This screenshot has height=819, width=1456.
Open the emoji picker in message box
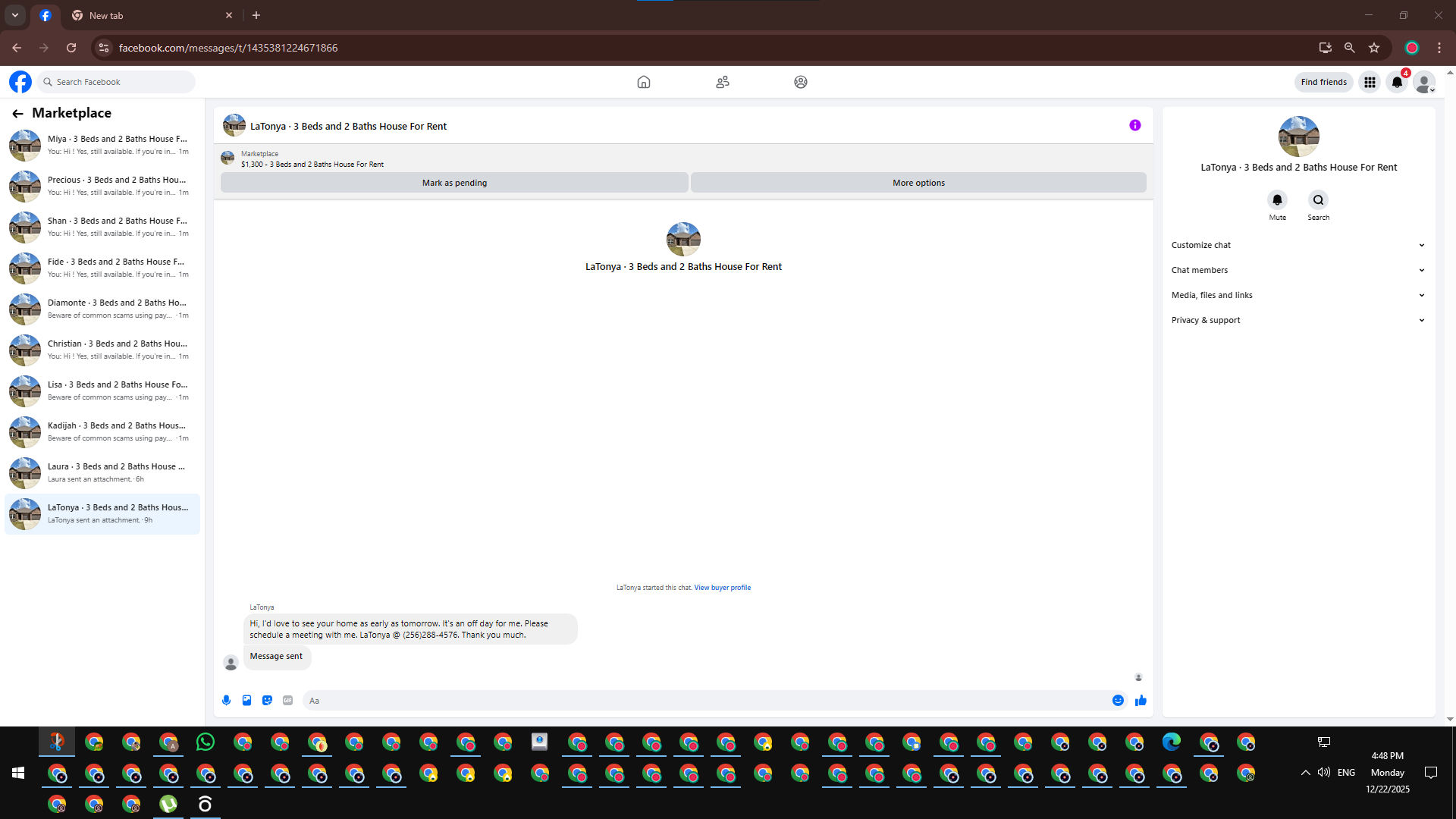(1118, 701)
